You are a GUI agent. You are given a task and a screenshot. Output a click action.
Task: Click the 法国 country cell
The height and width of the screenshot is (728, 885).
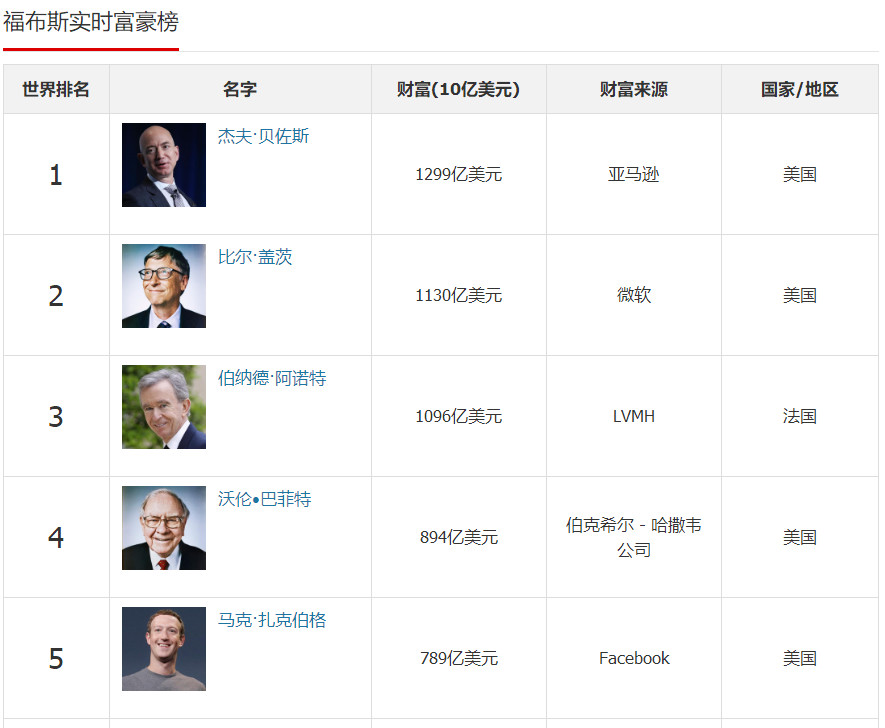799,416
